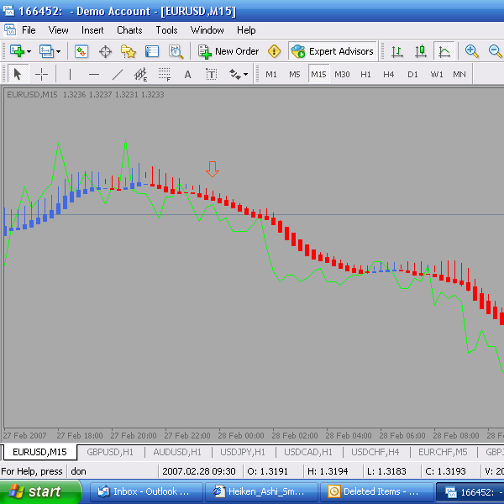Click the EURUSD,M15 chart price label
Screen dimensions: 504x504
tap(85, 95)
